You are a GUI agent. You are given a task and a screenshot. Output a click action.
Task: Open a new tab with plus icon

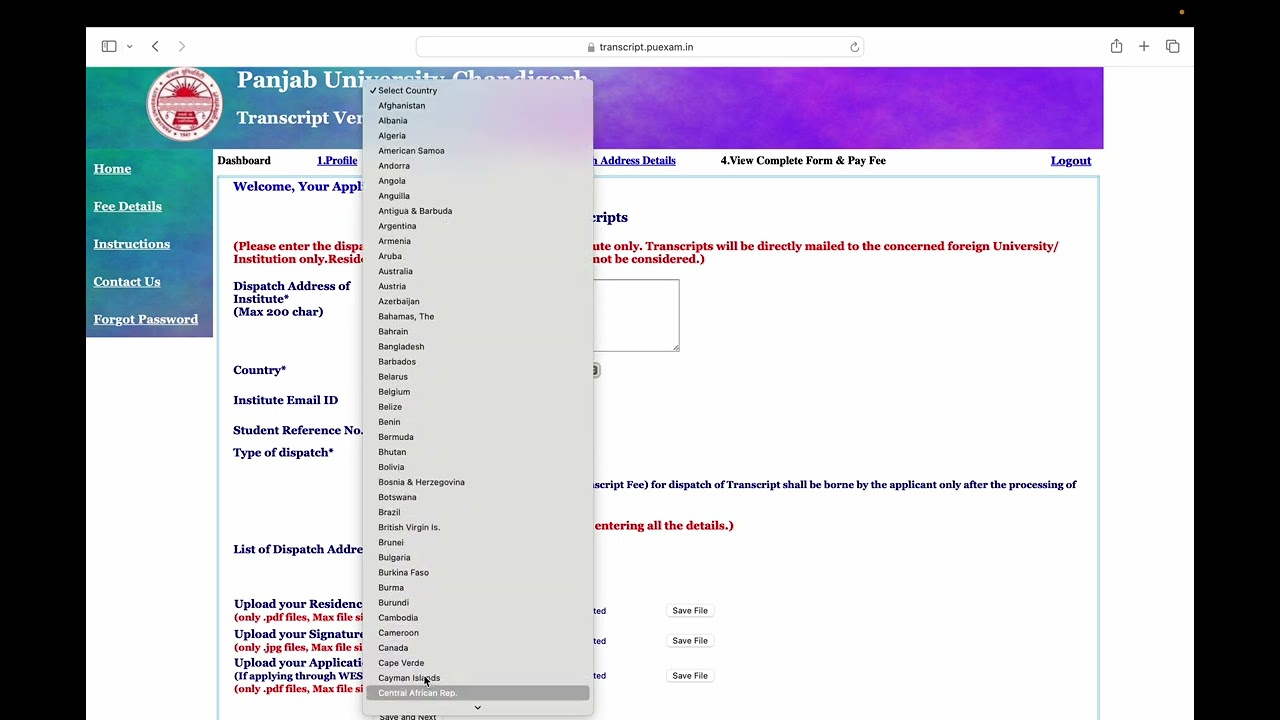[x=1144, y=46]
